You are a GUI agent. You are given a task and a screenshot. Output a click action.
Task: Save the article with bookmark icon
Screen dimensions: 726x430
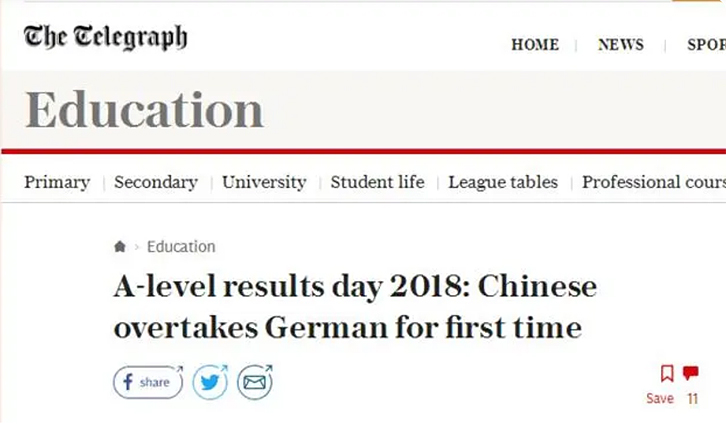pyautogui.click(x=667, y=373)
